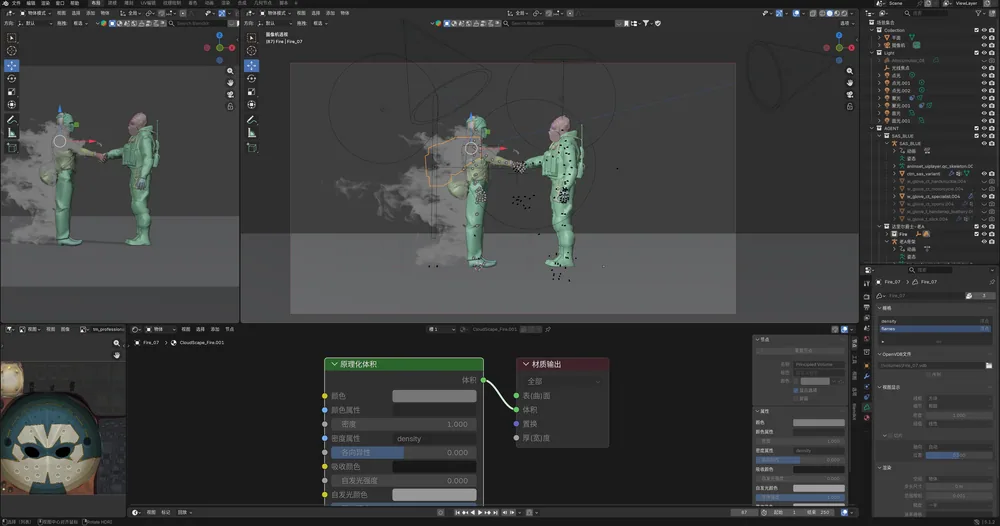
Task: Open 添加 menu in node editor header
Action: [x=215, y=329]
